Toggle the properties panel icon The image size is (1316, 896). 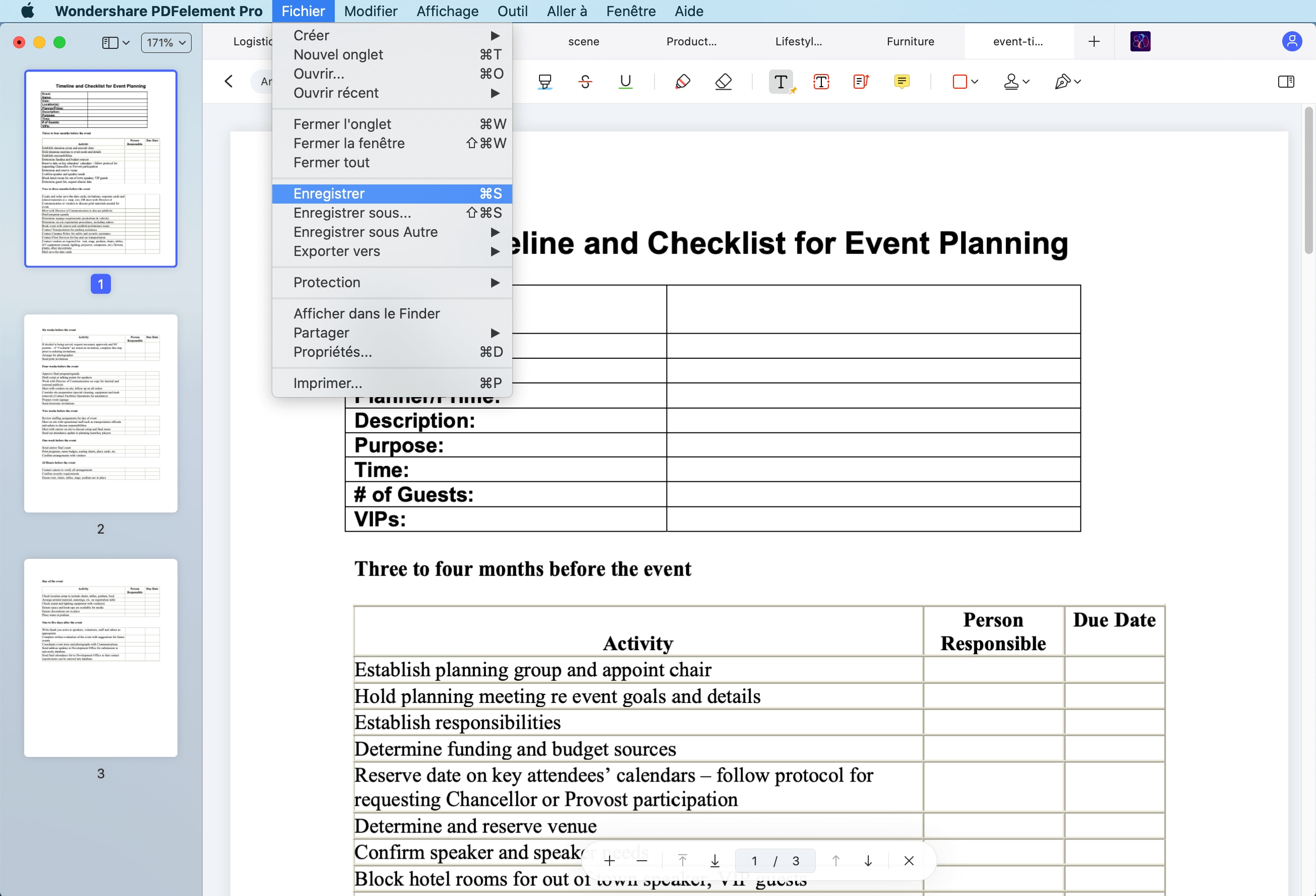[x=1286, y=82]
